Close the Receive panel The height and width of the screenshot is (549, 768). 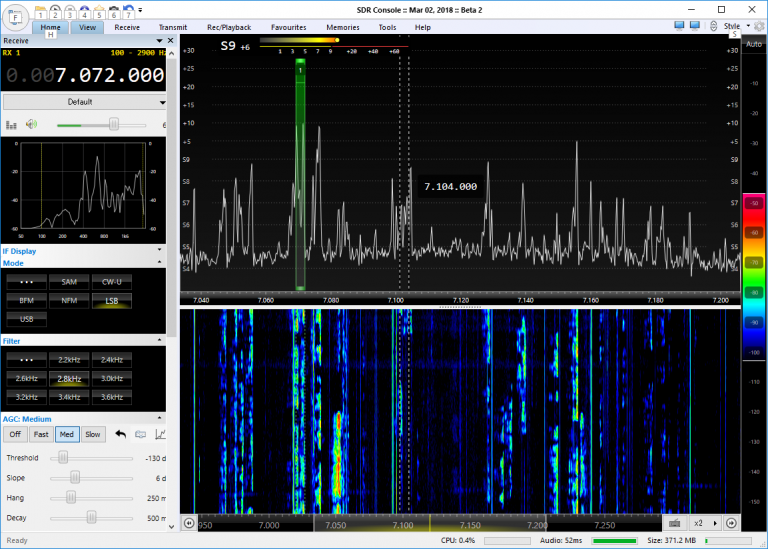(x=171, y=40)
